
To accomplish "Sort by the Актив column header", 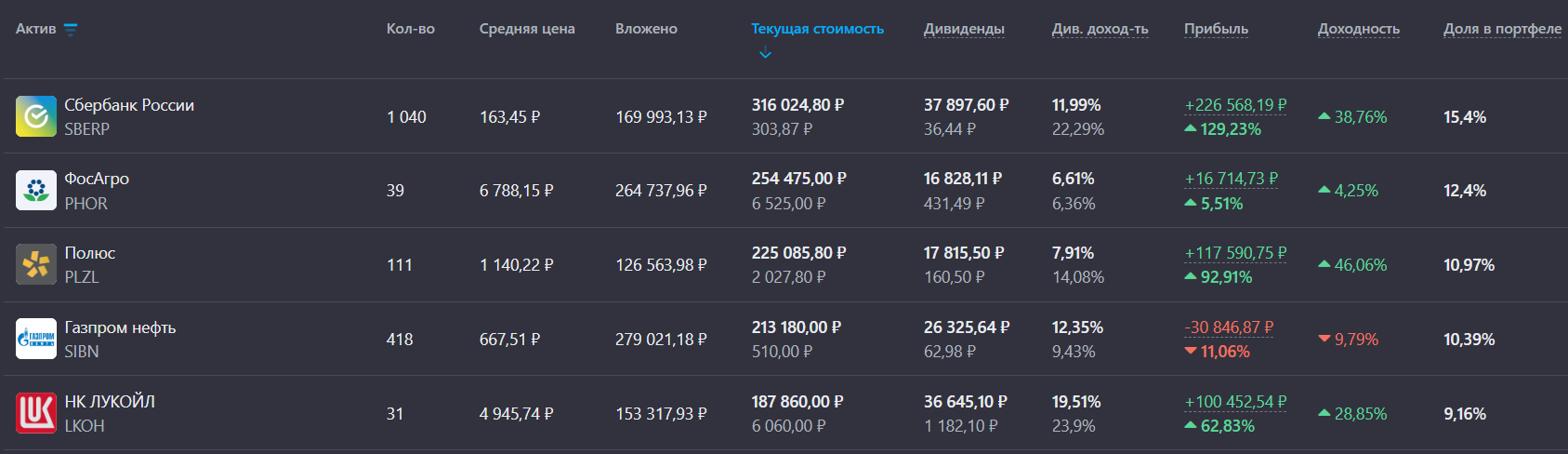I will tap(35, 29).
